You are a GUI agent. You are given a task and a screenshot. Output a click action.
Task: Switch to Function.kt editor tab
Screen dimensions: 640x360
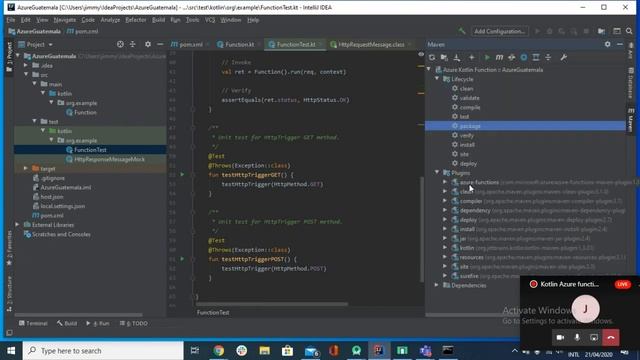pos(239,44)
